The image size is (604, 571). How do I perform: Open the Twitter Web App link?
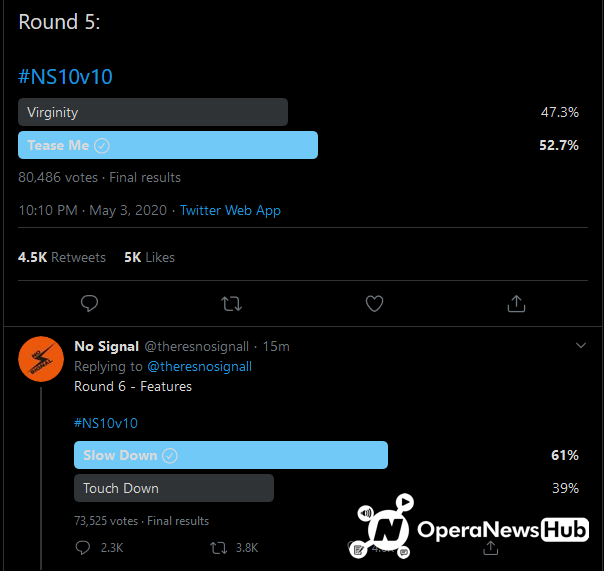(230, 211)
